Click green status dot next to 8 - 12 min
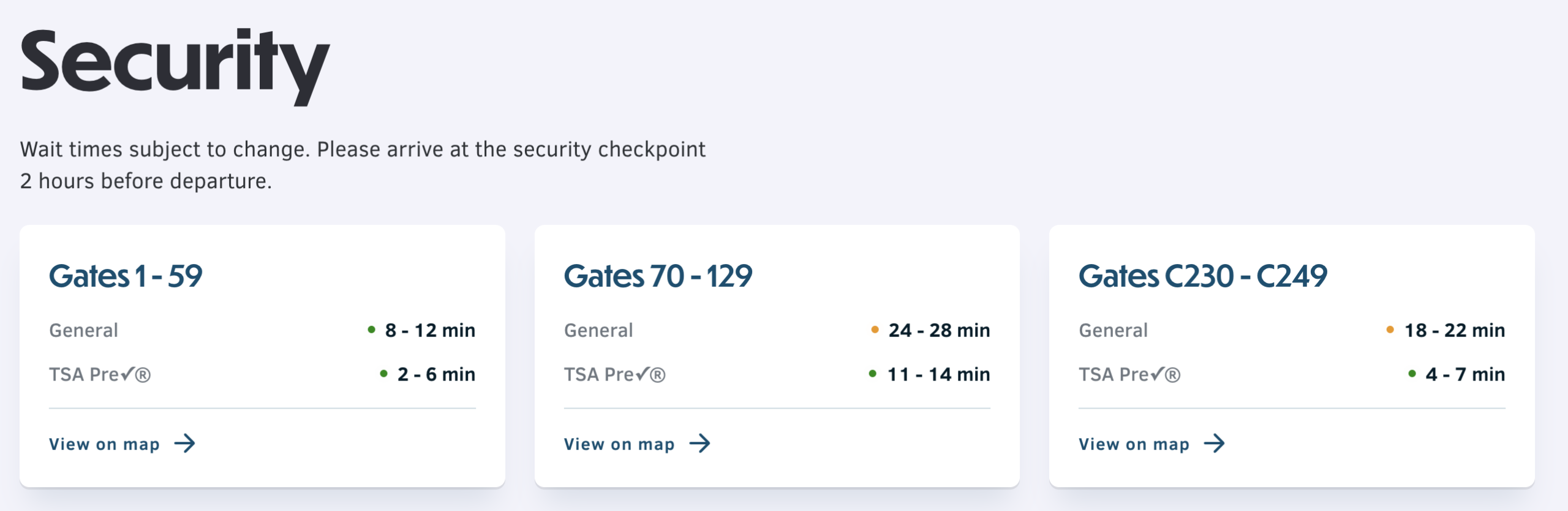The width and height of the screenshot is (1568, 511). click(371, 330)
